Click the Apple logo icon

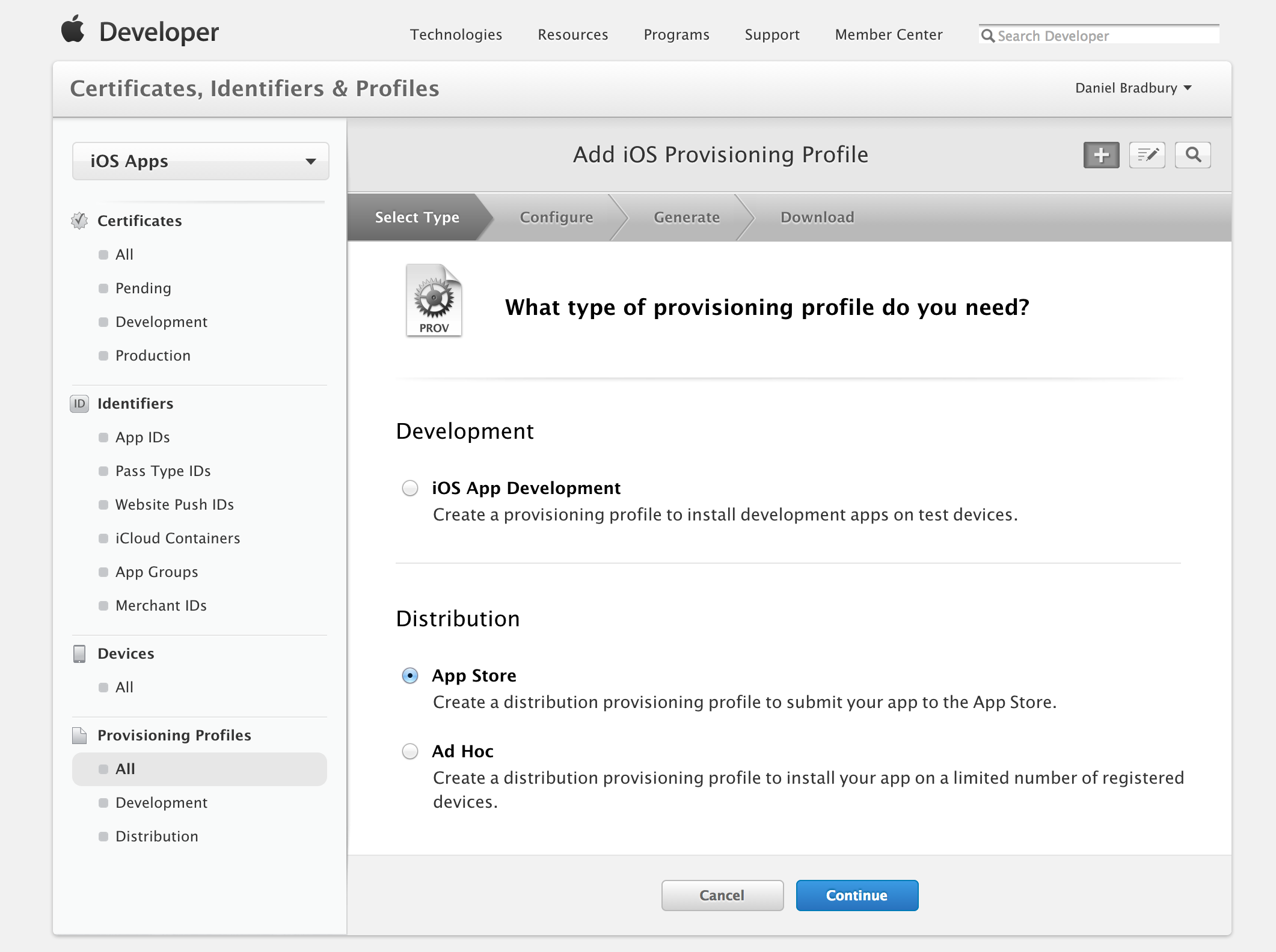pyautogui.click(x=73, y=29)
